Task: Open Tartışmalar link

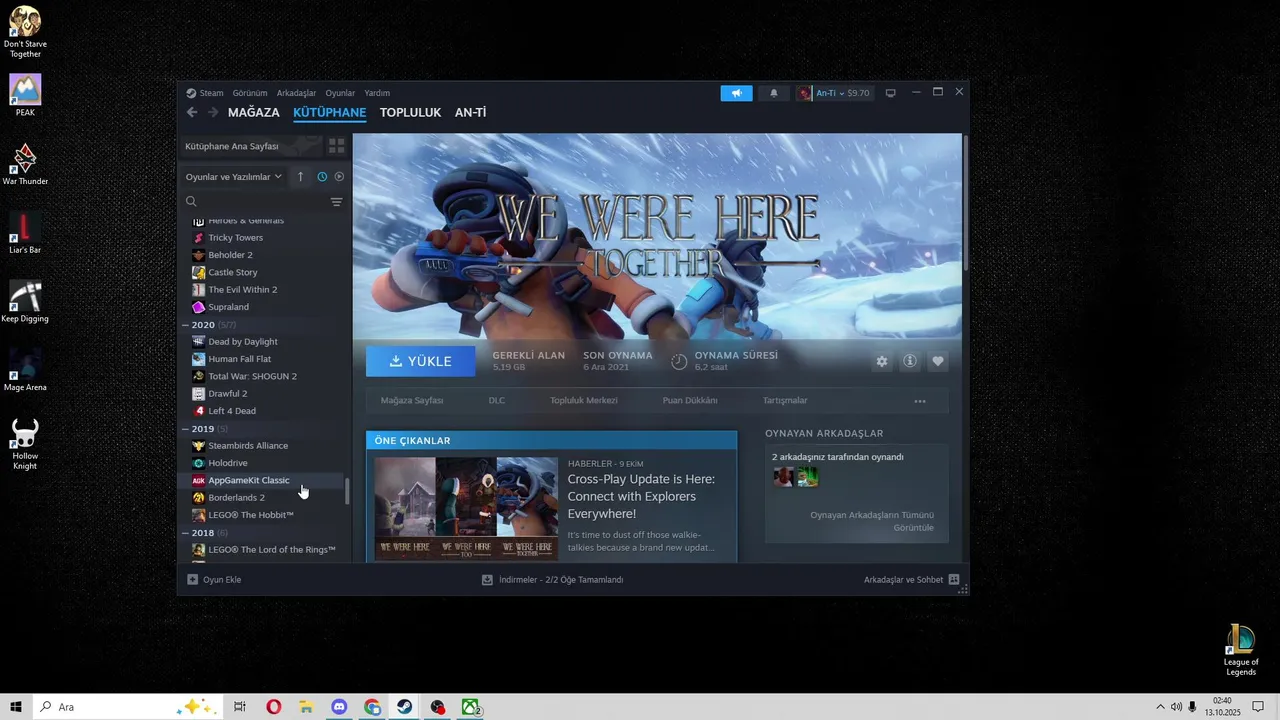Action: point(785,400)
